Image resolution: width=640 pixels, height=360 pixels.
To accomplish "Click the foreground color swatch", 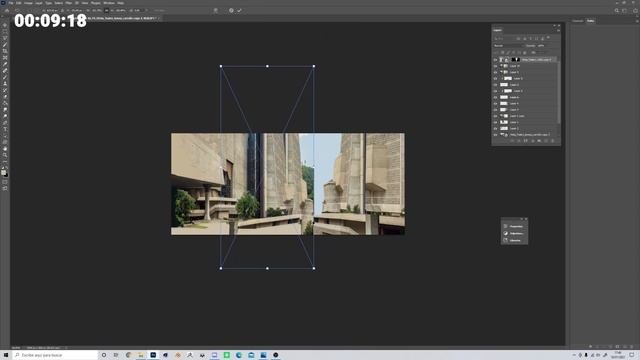I will pos(4,173).
